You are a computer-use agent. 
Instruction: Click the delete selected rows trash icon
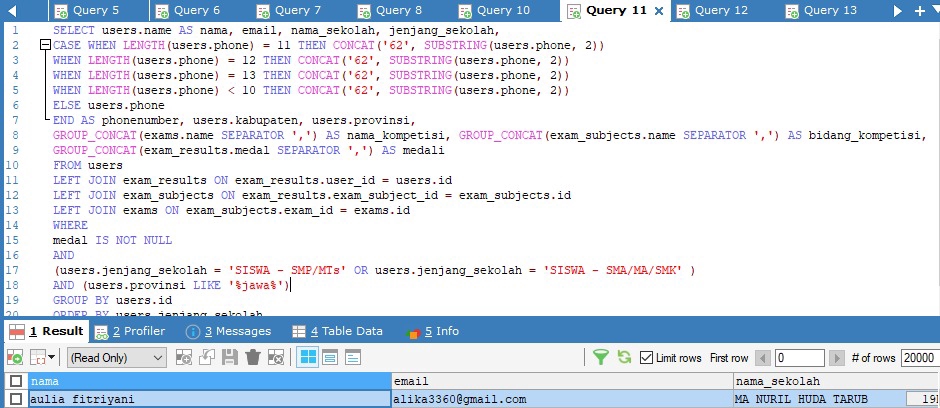(252, 357)
